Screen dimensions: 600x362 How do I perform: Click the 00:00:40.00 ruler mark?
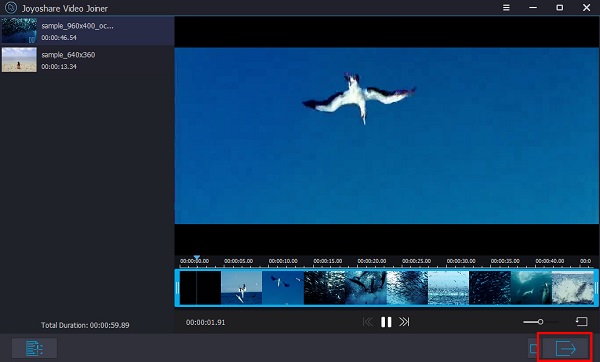click(x=549, y=261)
